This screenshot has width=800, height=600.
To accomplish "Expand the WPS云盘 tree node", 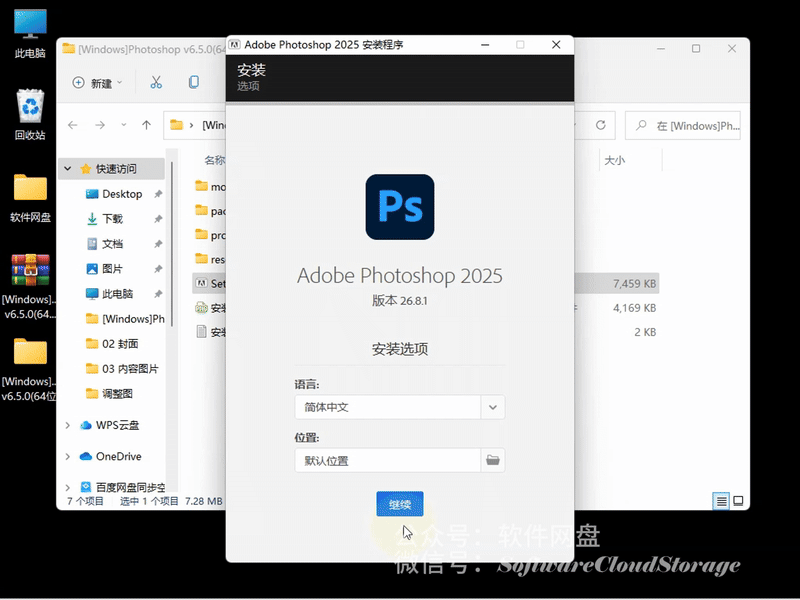I will coord(68,425).
